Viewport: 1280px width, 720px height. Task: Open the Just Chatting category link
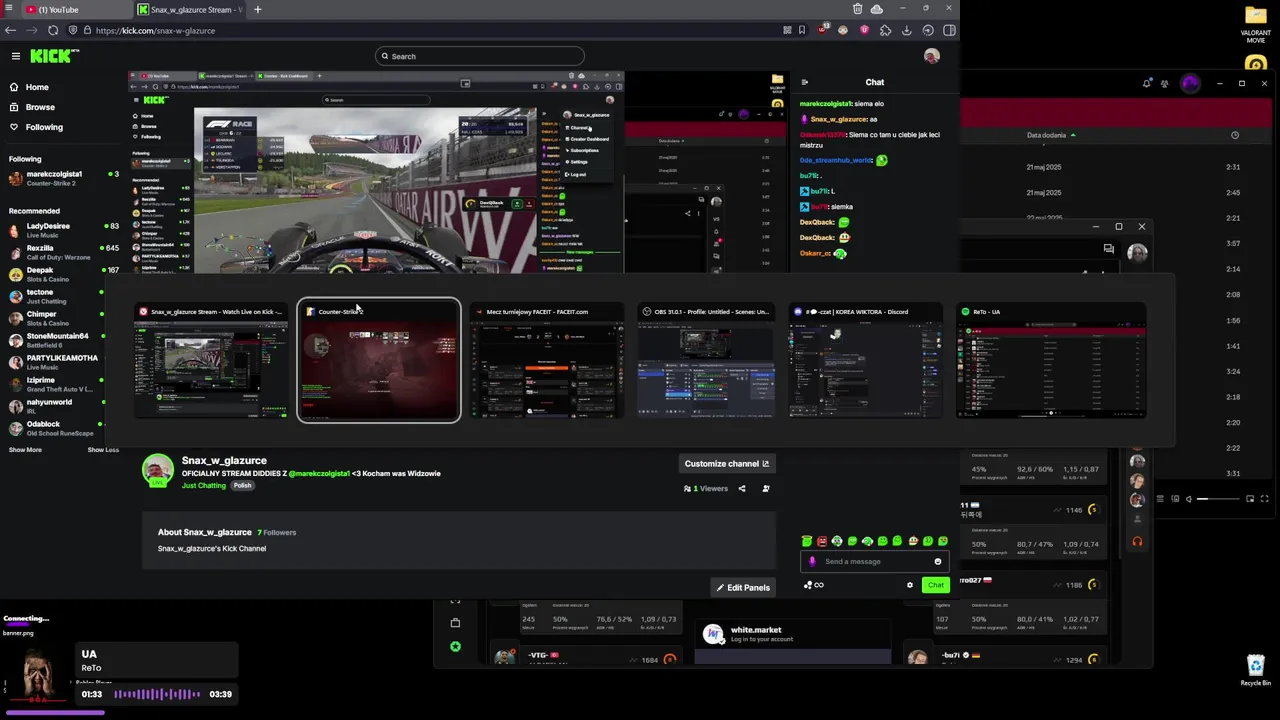tap(204, 486)
